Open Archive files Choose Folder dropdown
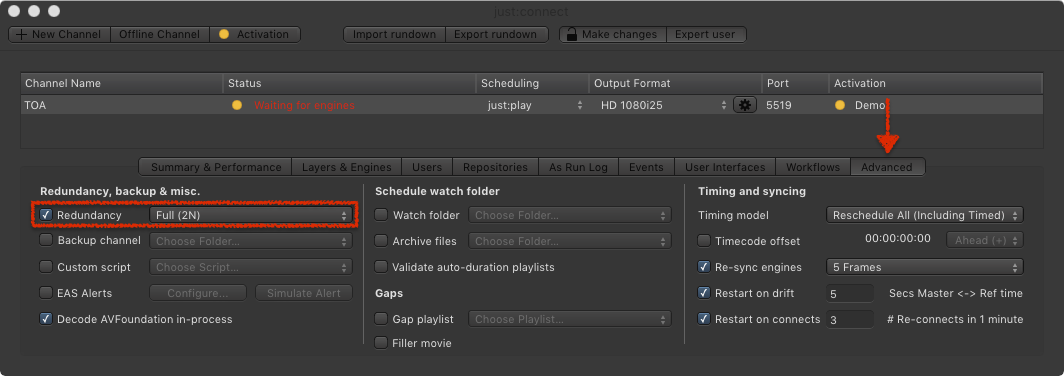Image resolution: width=1064 pixels, height=376 pixels. (x=570, y=241)
